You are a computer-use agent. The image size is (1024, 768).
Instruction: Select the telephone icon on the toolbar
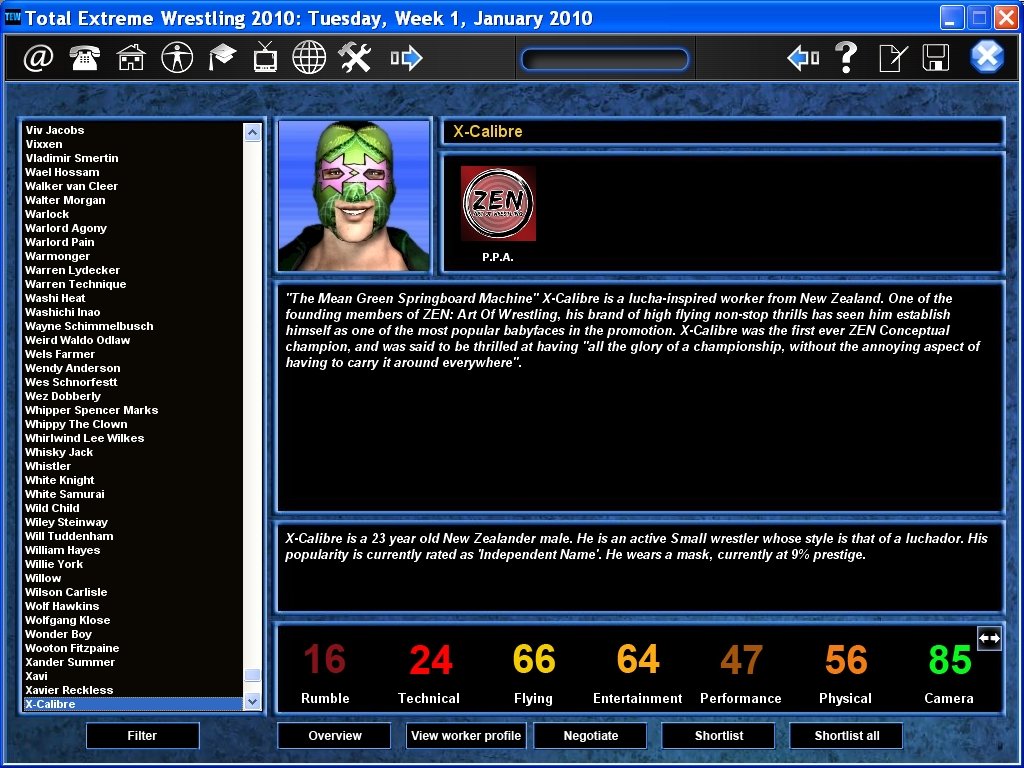coord(84,57)
